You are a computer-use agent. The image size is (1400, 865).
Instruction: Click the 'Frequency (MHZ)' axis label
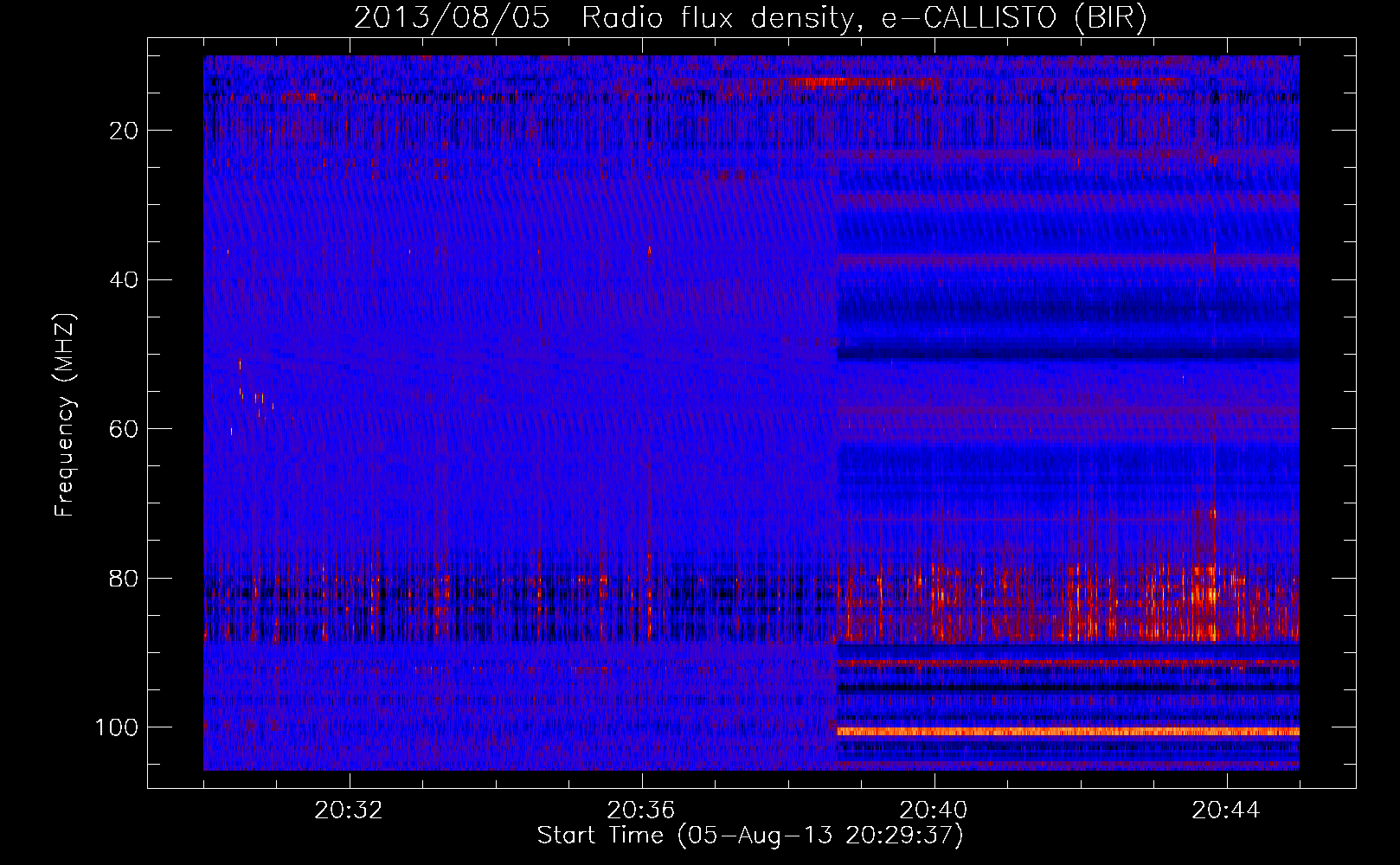pyautogui.click(x=65, y=415)
